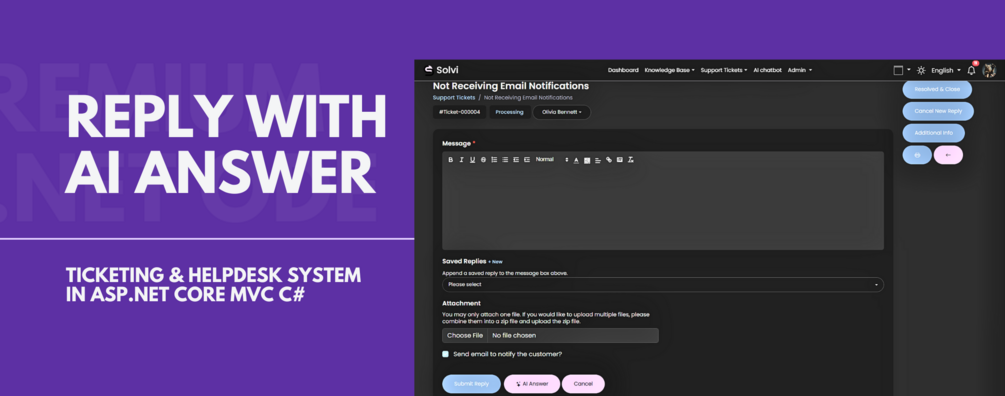
Task: Open the Normal heading style dropdown
Action: (552, 160)
